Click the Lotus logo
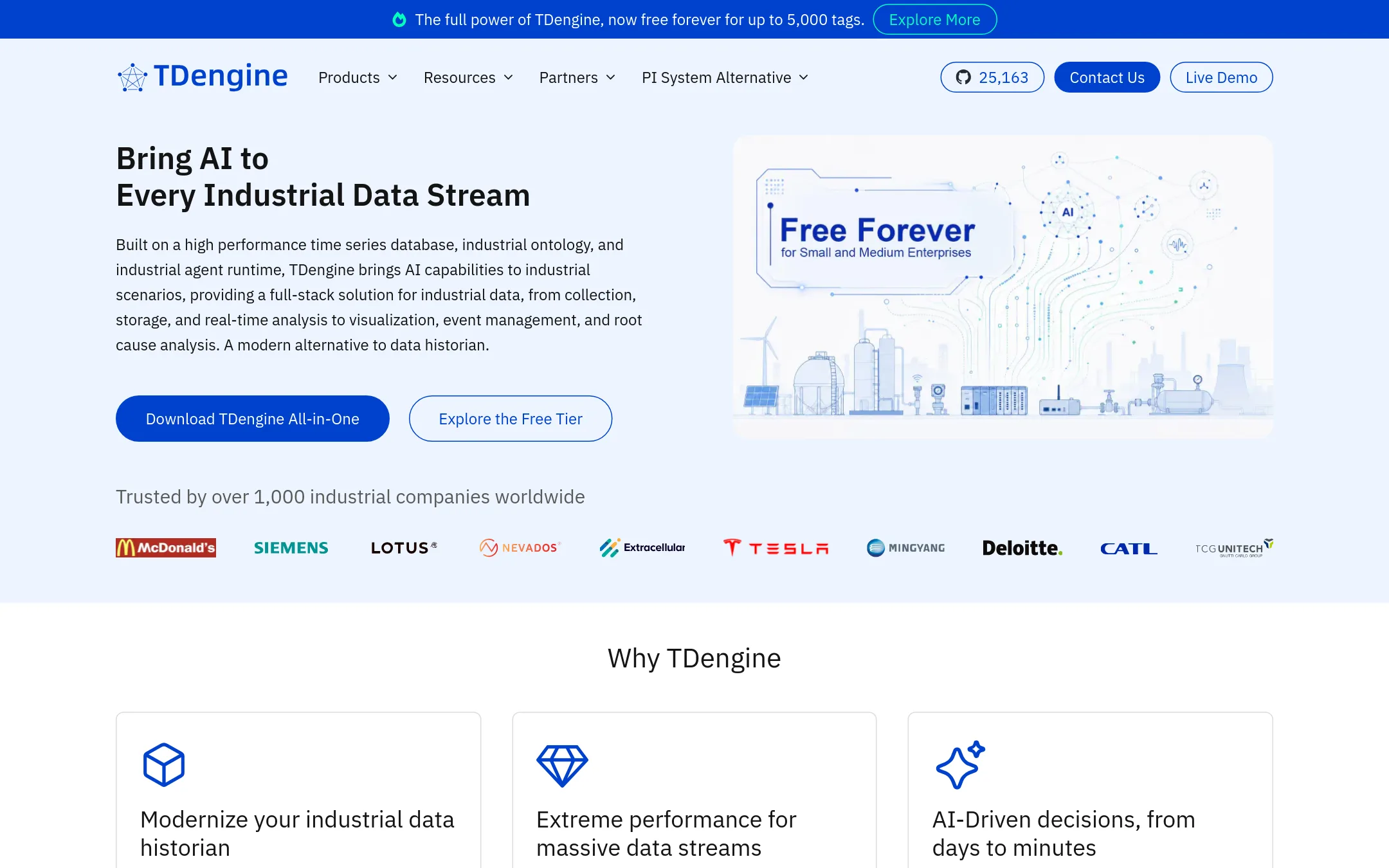The width and height of the screenshot is (1389, 868). (404, 548)
